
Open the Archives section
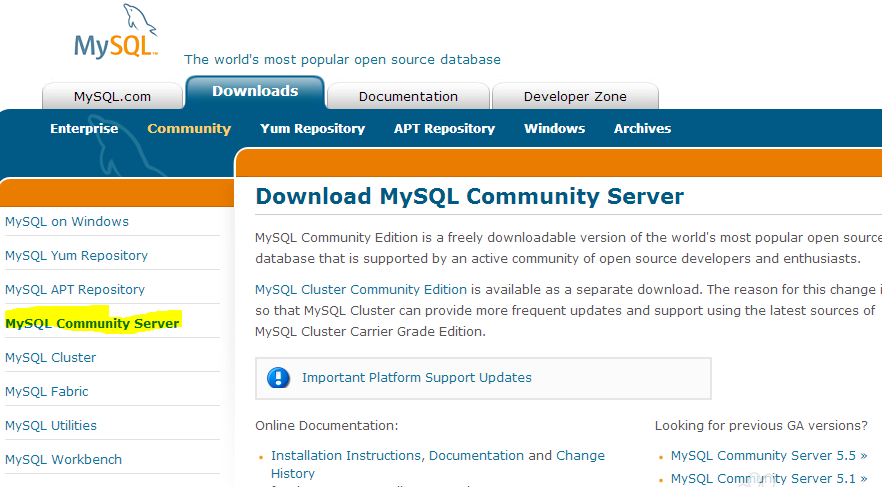(x=642, y=129)
